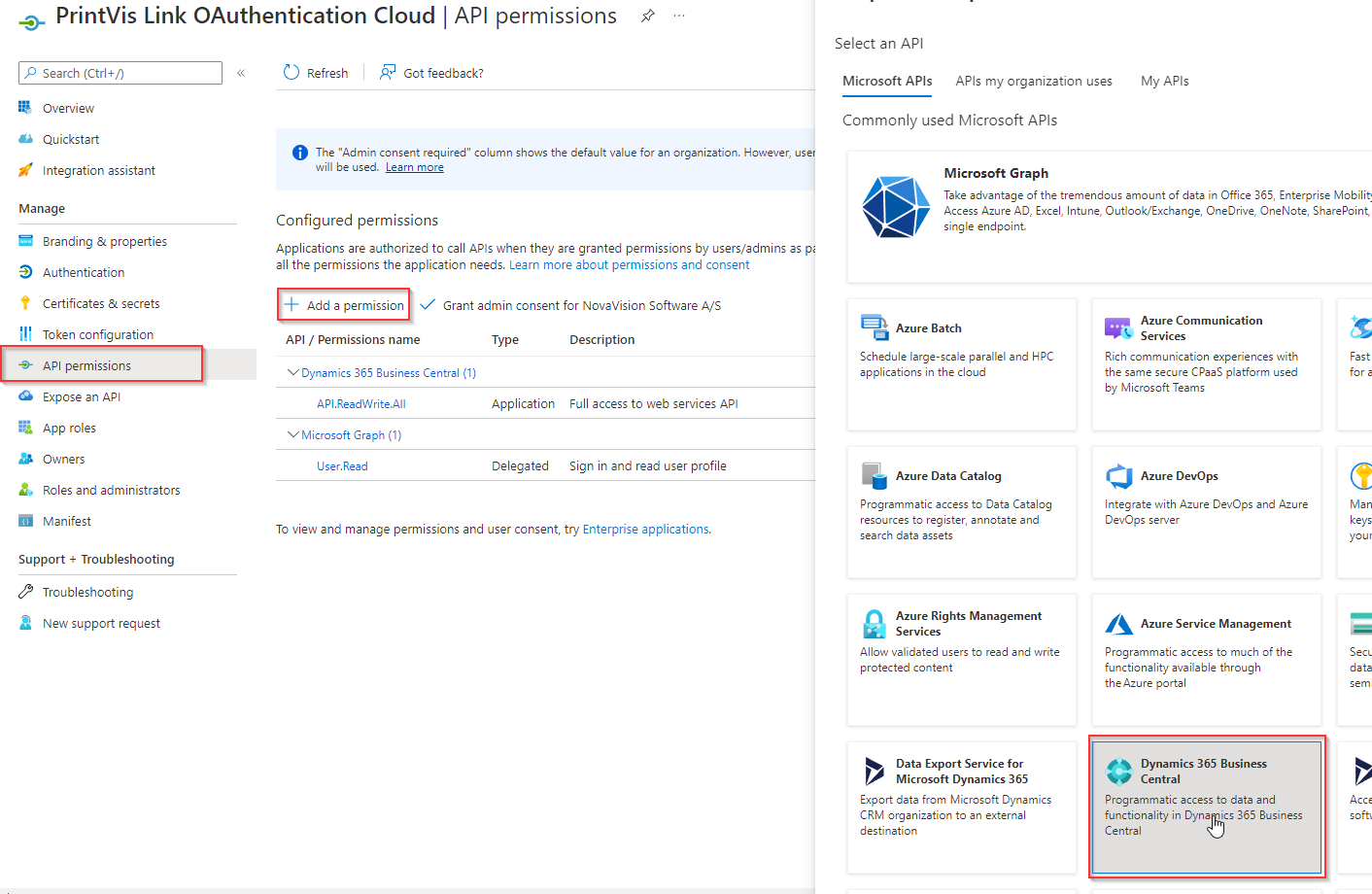Click the Azure Batch icon
Image resolution: width=1372 pixels, height=894 pixels.
point(874,327)
